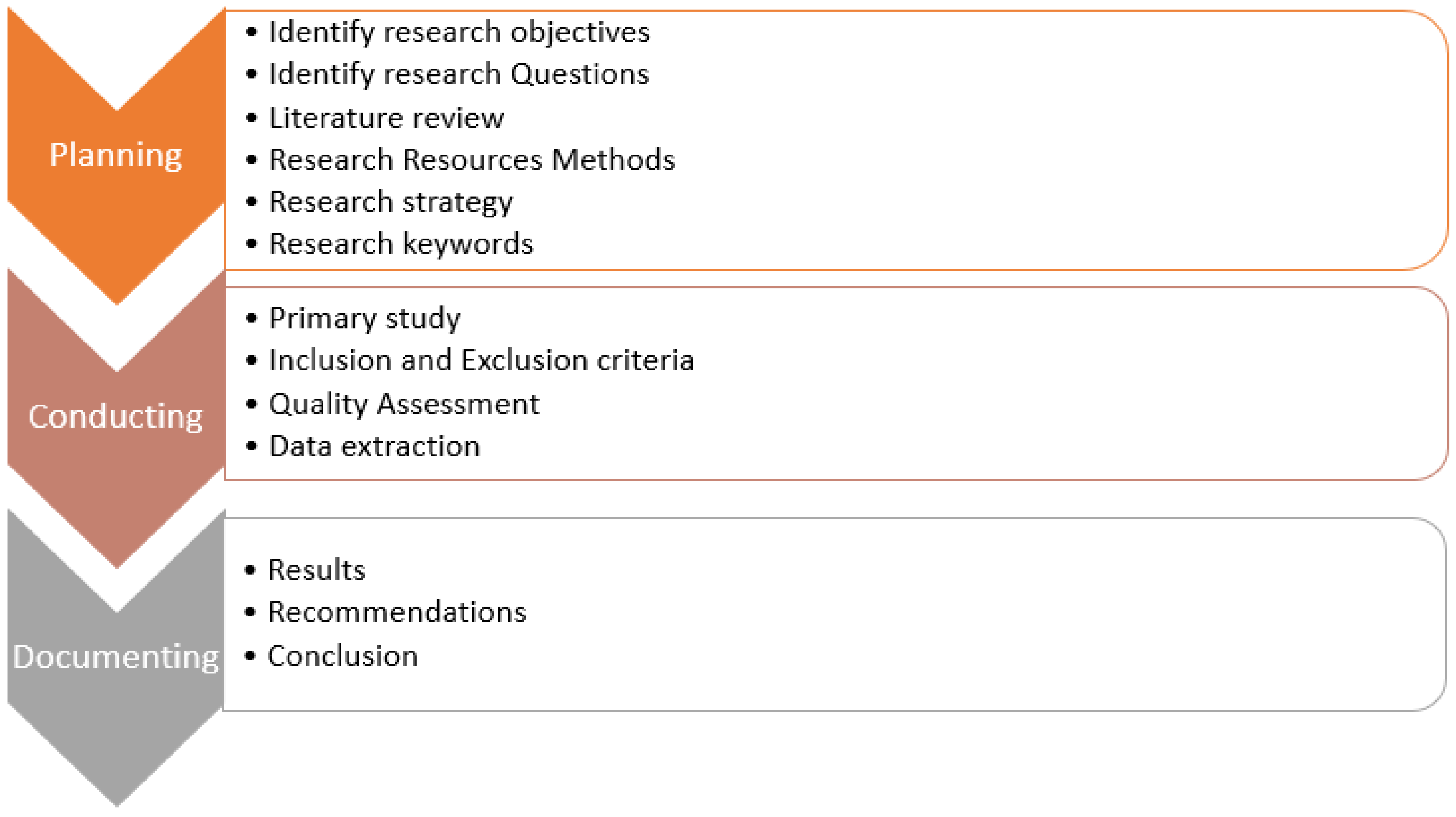
Task: Click the Conducting chevron label
Action: pyautogui.click(x=116, y=417)
